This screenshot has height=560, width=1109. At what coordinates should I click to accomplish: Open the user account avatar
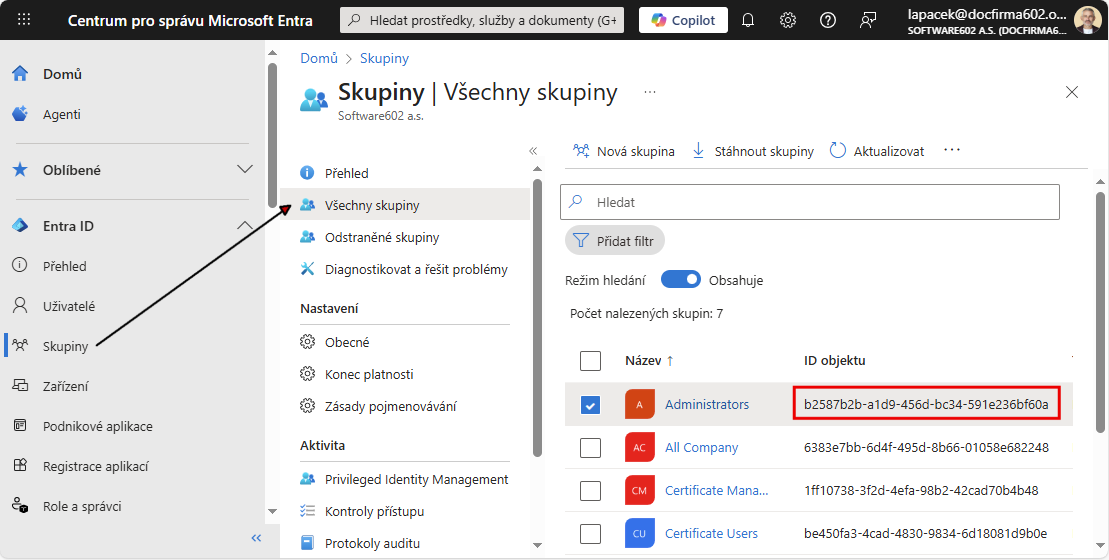pyautogui.click(x=1087, y=21)
